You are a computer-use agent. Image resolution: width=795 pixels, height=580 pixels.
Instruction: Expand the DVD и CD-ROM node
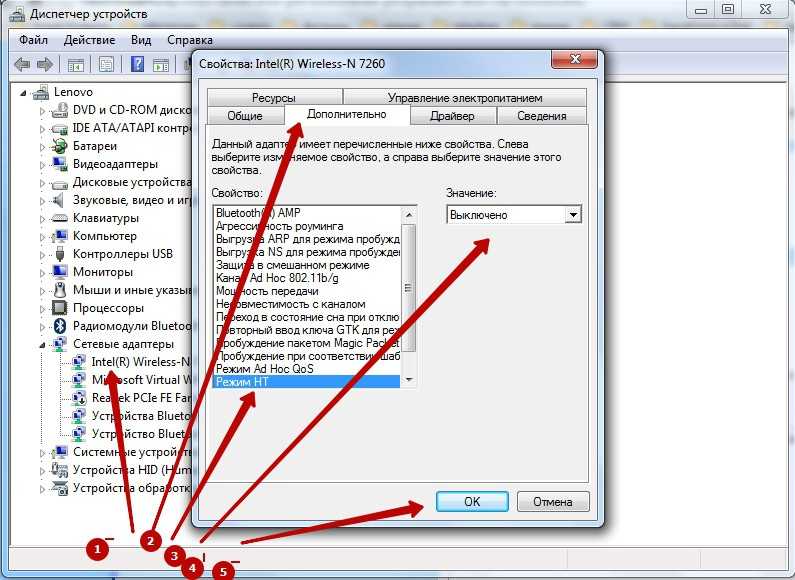click(43, 111)
